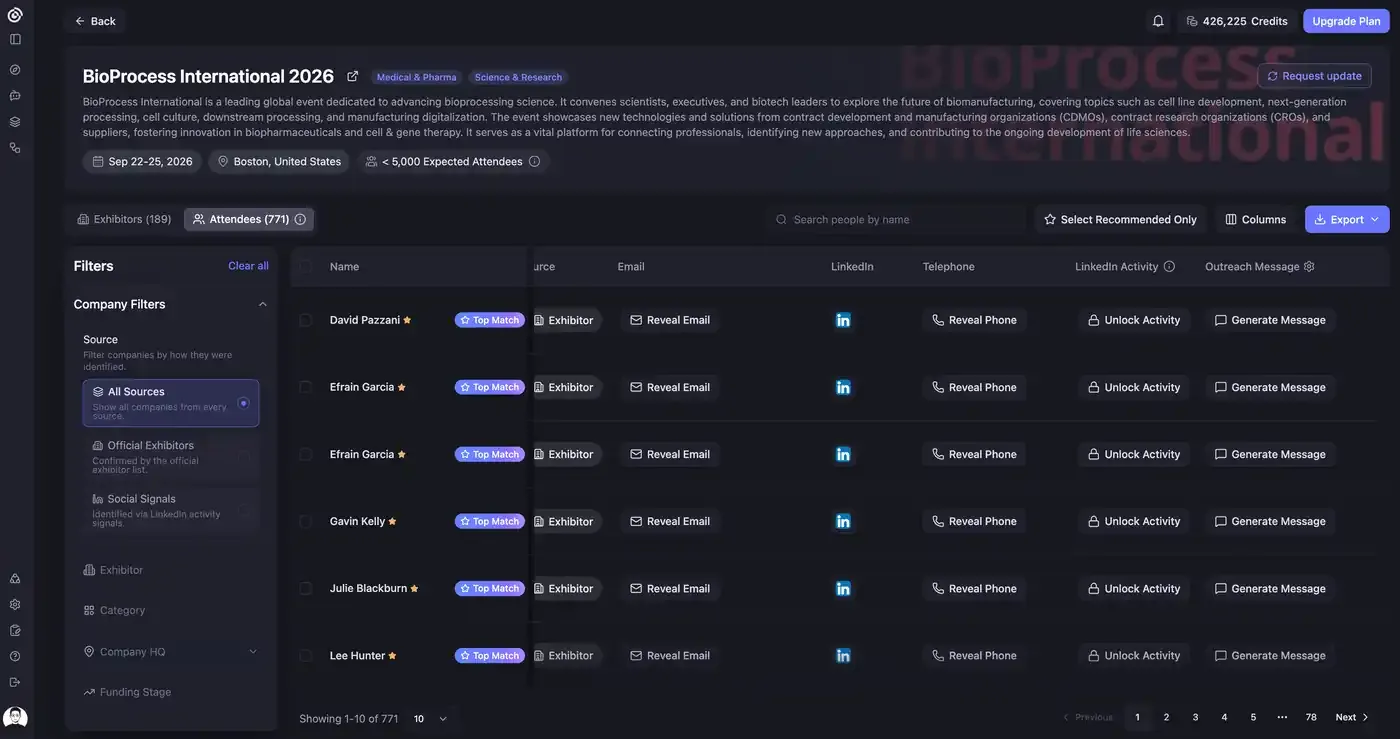Open David Pazzani's LinkedIn profile icon
The width and height of the screenshot is (1400, 739).
coord(843,320)
